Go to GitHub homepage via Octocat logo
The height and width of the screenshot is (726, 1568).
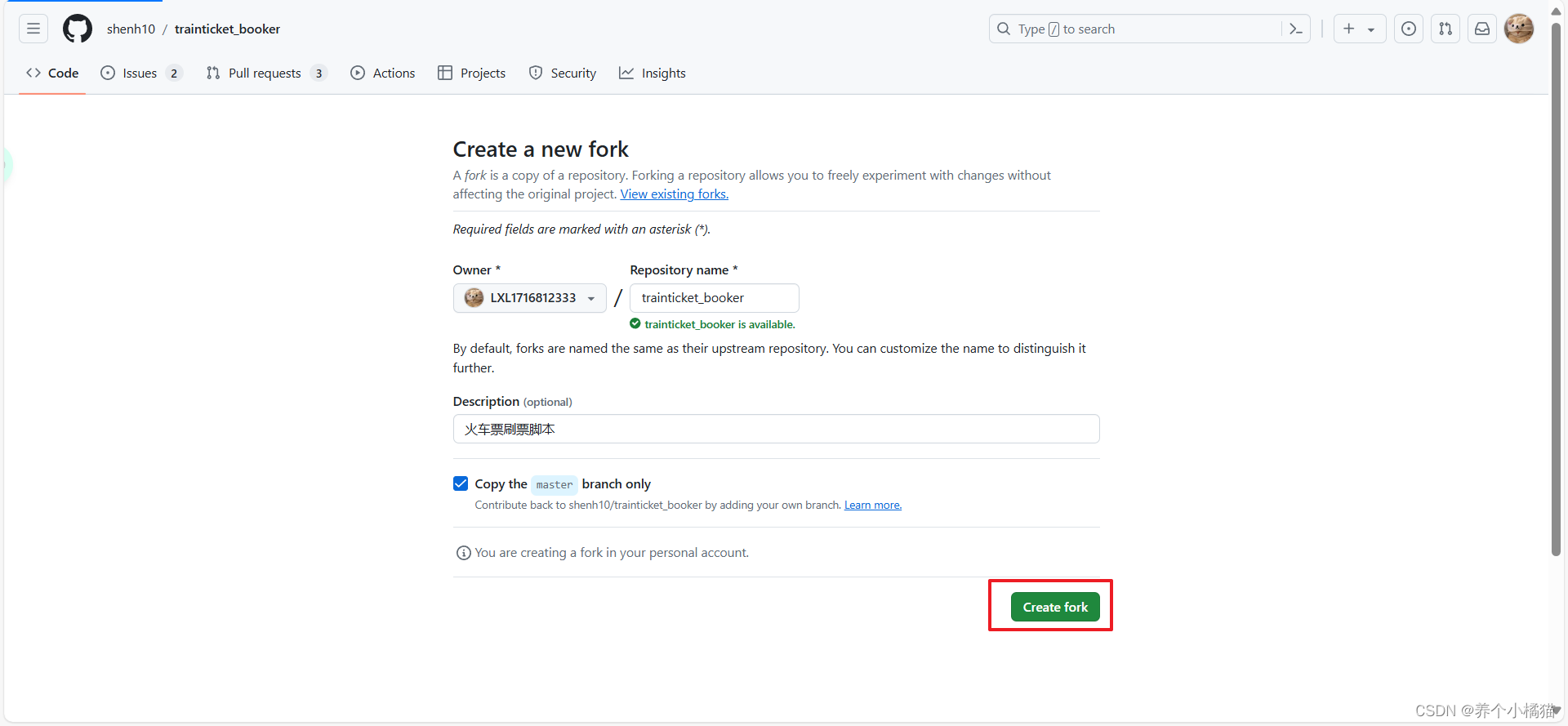coord(78,29)
